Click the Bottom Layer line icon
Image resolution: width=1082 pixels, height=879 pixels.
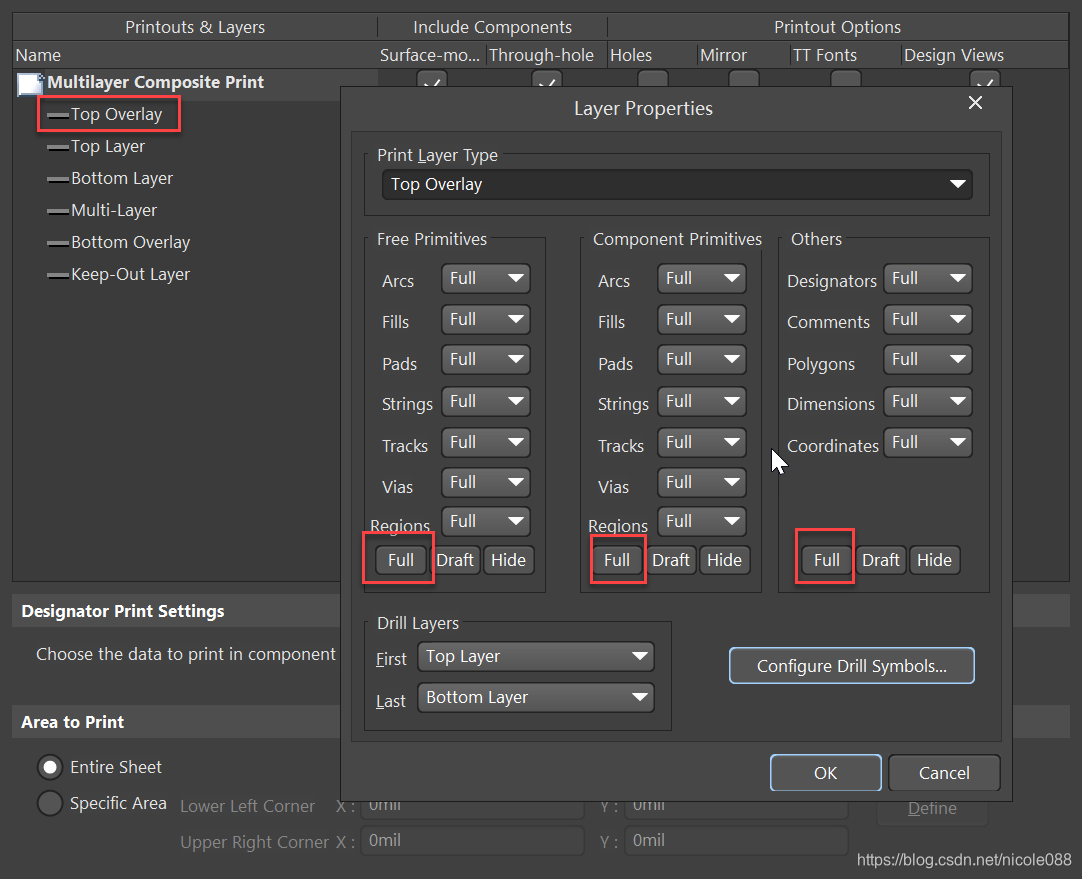(x=57, y=180)
